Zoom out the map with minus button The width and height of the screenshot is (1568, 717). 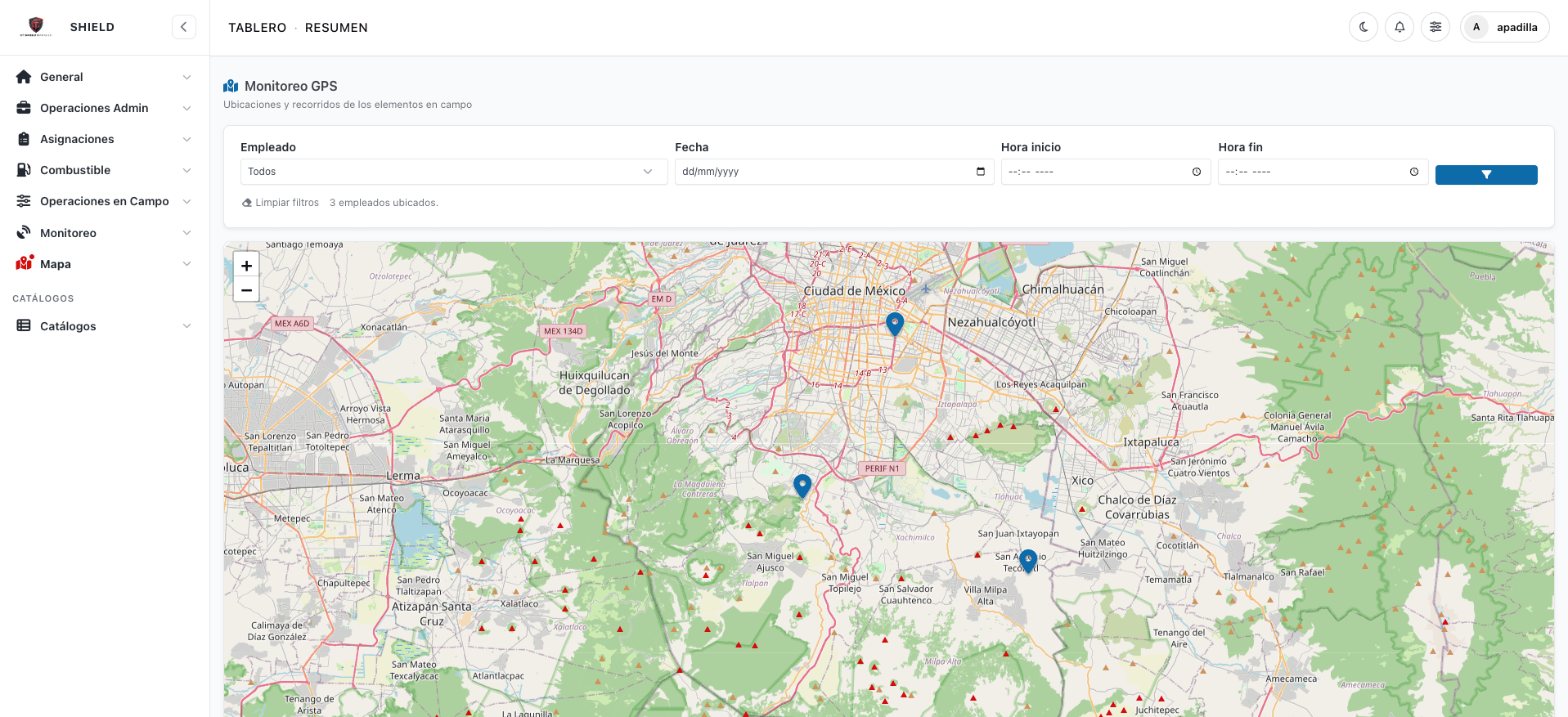click(x=246, y=289)
